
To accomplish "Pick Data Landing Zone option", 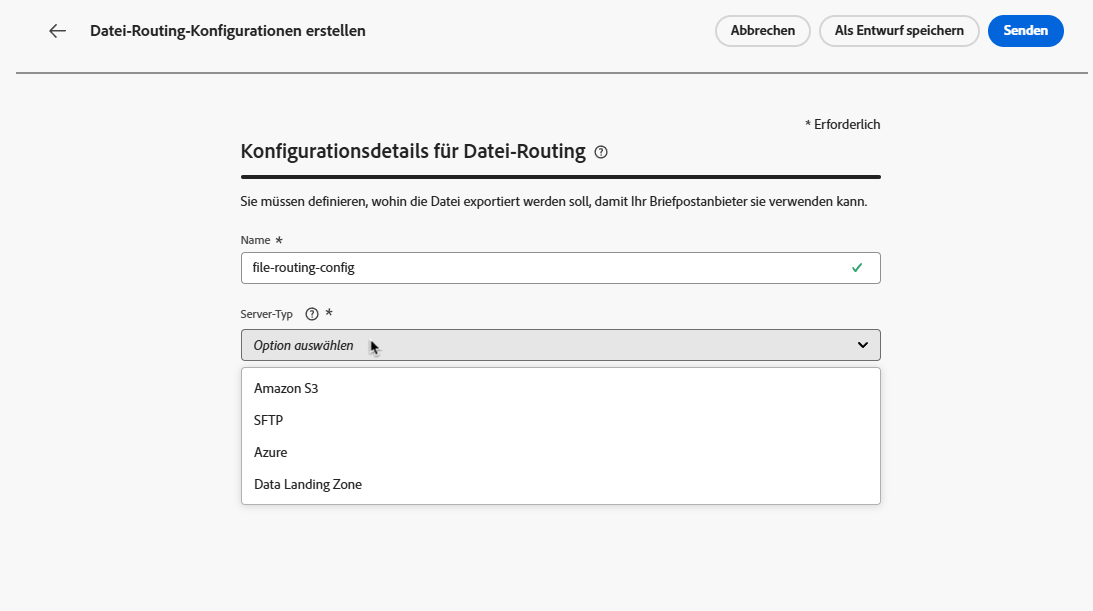I will [x=560, y=484].
